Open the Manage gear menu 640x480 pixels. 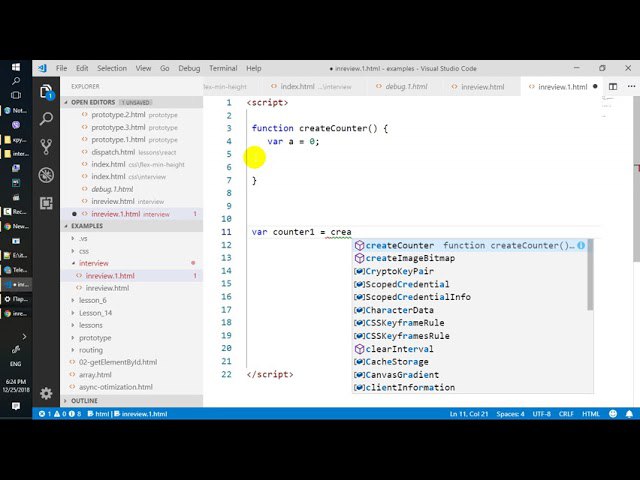pyautogui.click(x=46, y=393)
